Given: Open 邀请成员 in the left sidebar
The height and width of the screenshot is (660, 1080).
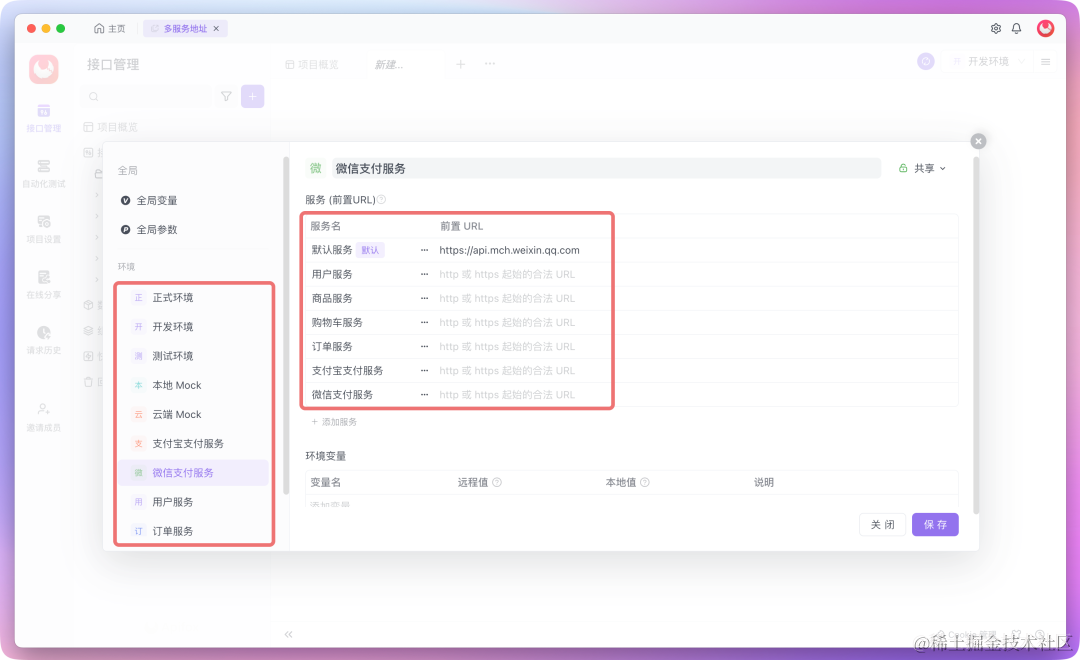Looking at the screenshot, I should (43, 417).
